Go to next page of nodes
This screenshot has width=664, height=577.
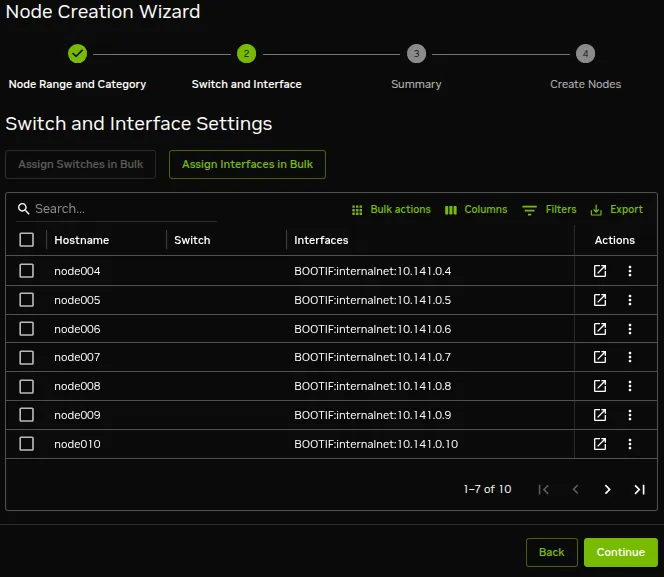[607, 490]
